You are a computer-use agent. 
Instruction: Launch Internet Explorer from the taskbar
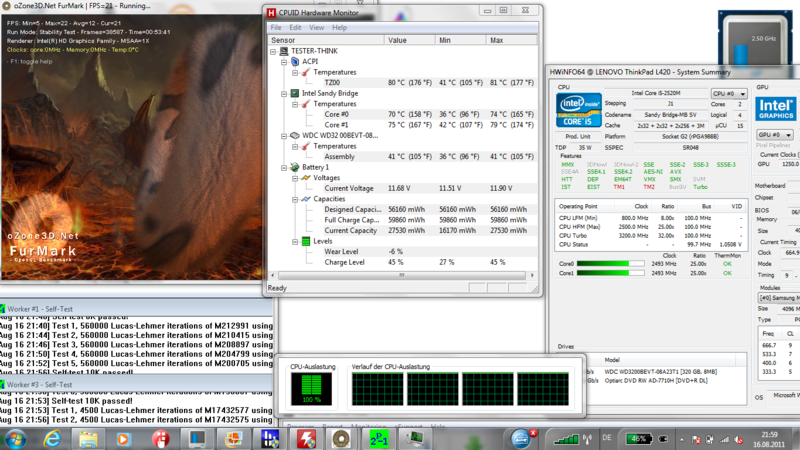click(52, 438)
